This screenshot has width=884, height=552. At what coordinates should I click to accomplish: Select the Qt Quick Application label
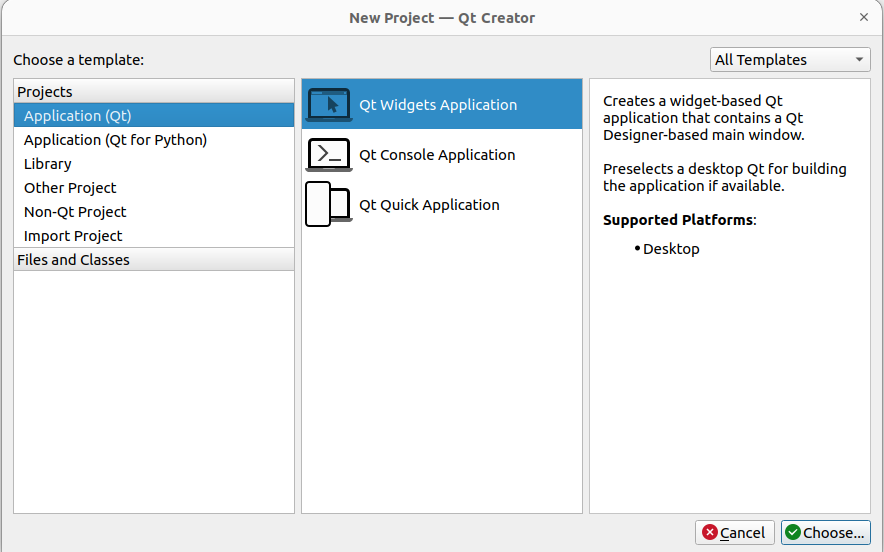(429, 205)
